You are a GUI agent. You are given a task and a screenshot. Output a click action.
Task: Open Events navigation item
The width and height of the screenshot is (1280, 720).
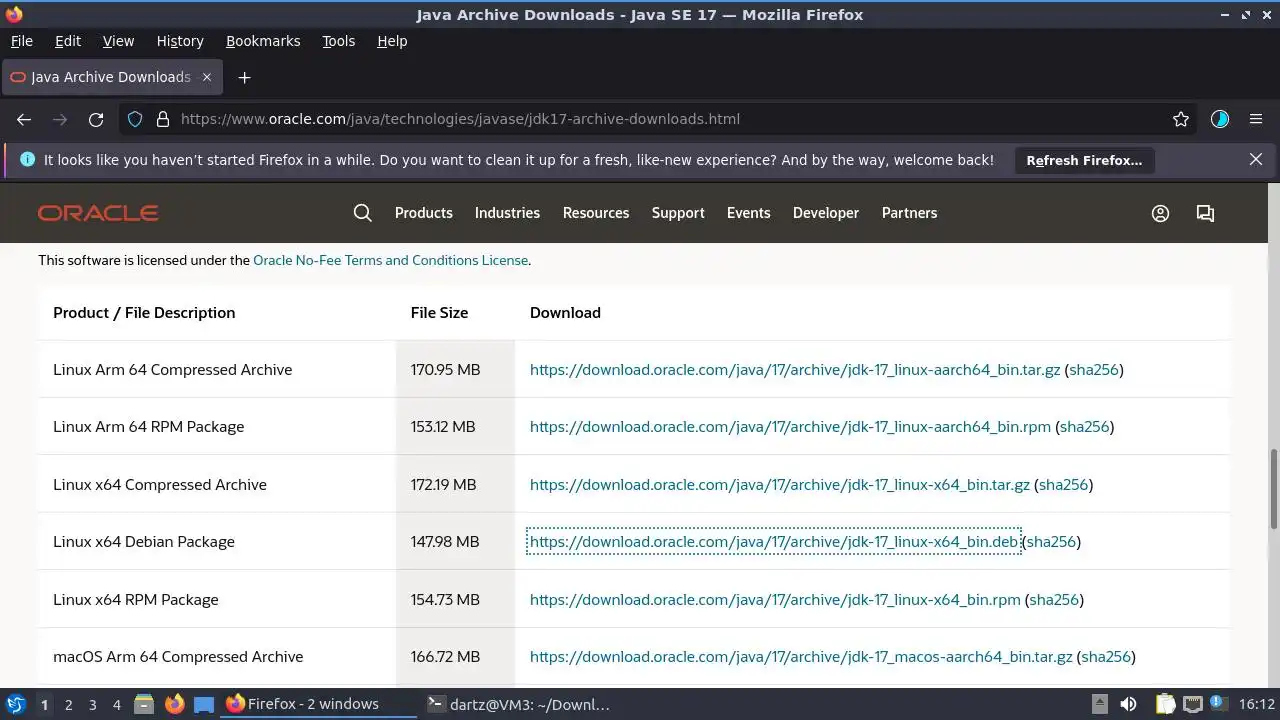749,213
